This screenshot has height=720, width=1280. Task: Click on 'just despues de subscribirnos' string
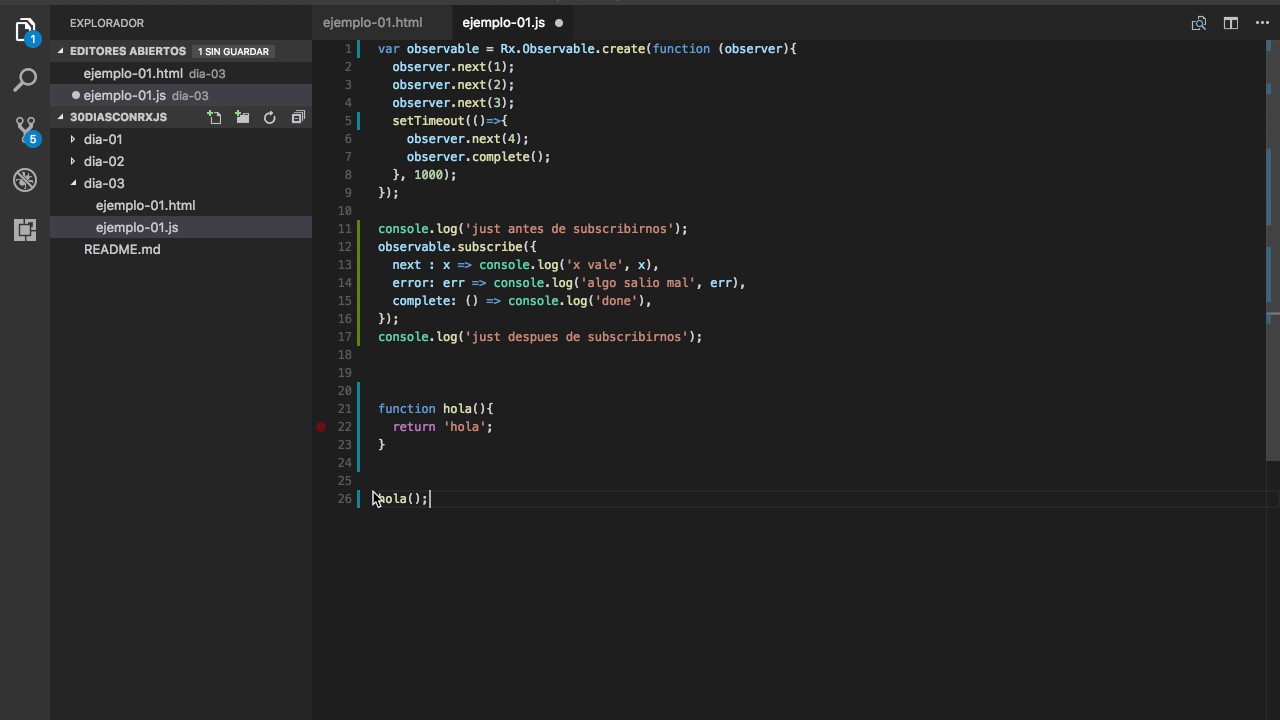click(577, 337)
